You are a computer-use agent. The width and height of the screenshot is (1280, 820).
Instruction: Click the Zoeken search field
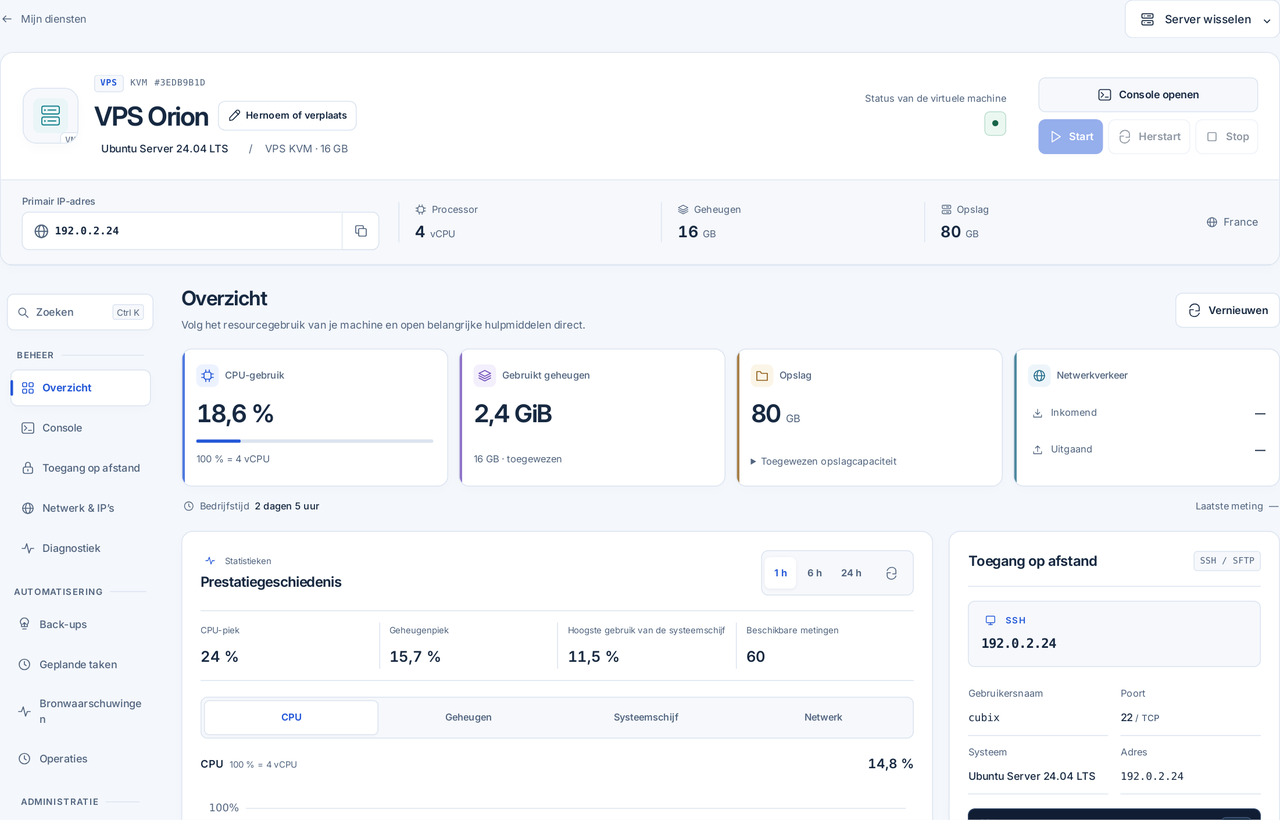[x=80, y=312]
